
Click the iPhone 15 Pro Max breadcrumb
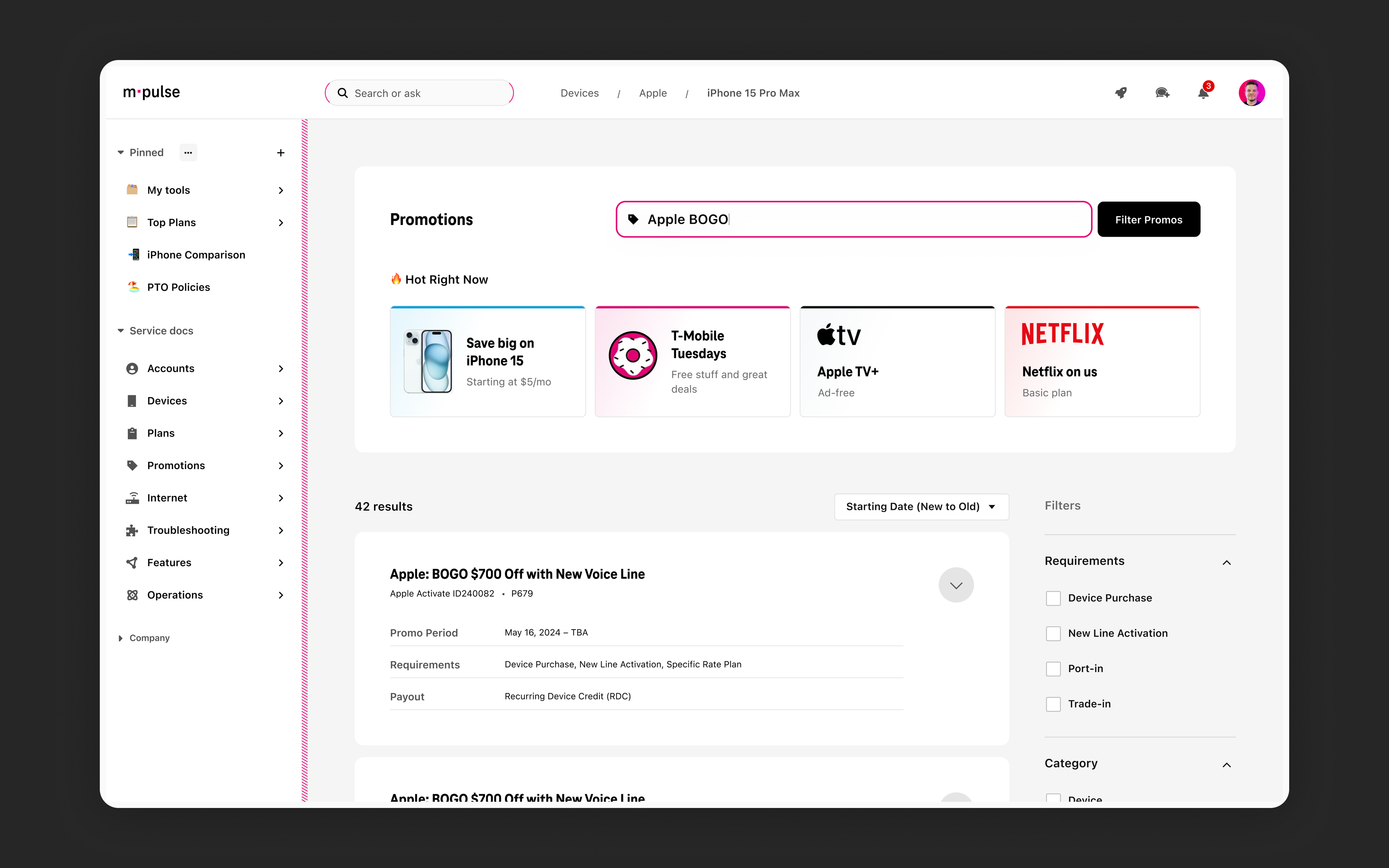coord(753,93)
